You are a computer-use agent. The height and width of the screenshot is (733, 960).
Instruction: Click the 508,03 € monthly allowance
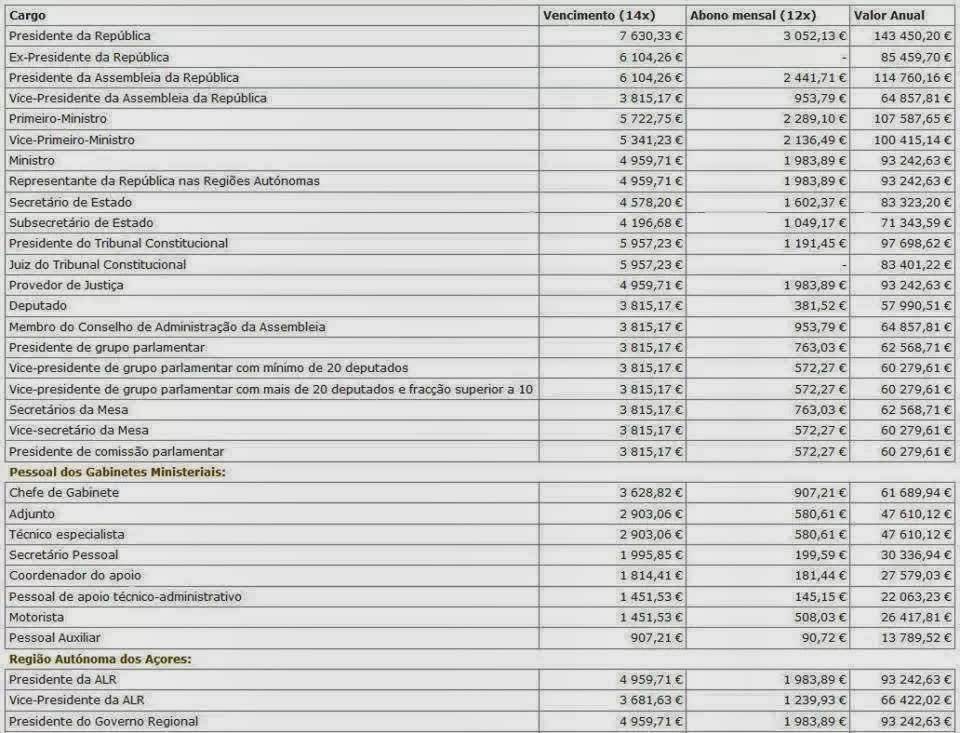click(820, 617)
